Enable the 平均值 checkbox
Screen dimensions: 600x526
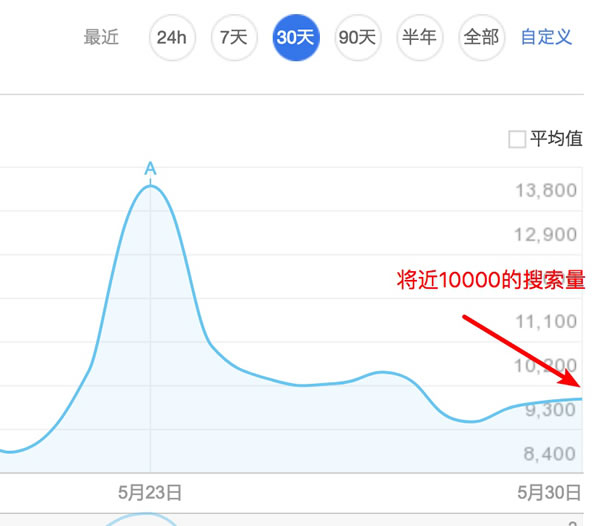tap(517, 140)
